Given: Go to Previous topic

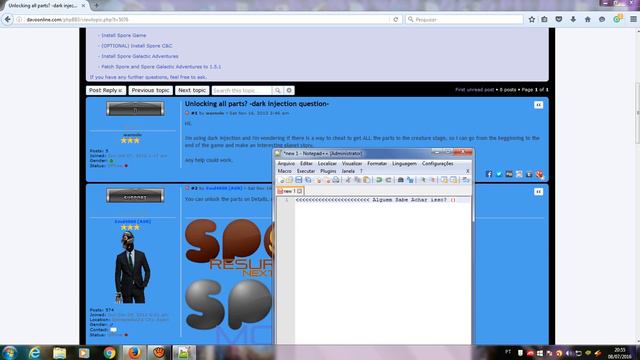Looking at the screenshot, I should [150, 90].
